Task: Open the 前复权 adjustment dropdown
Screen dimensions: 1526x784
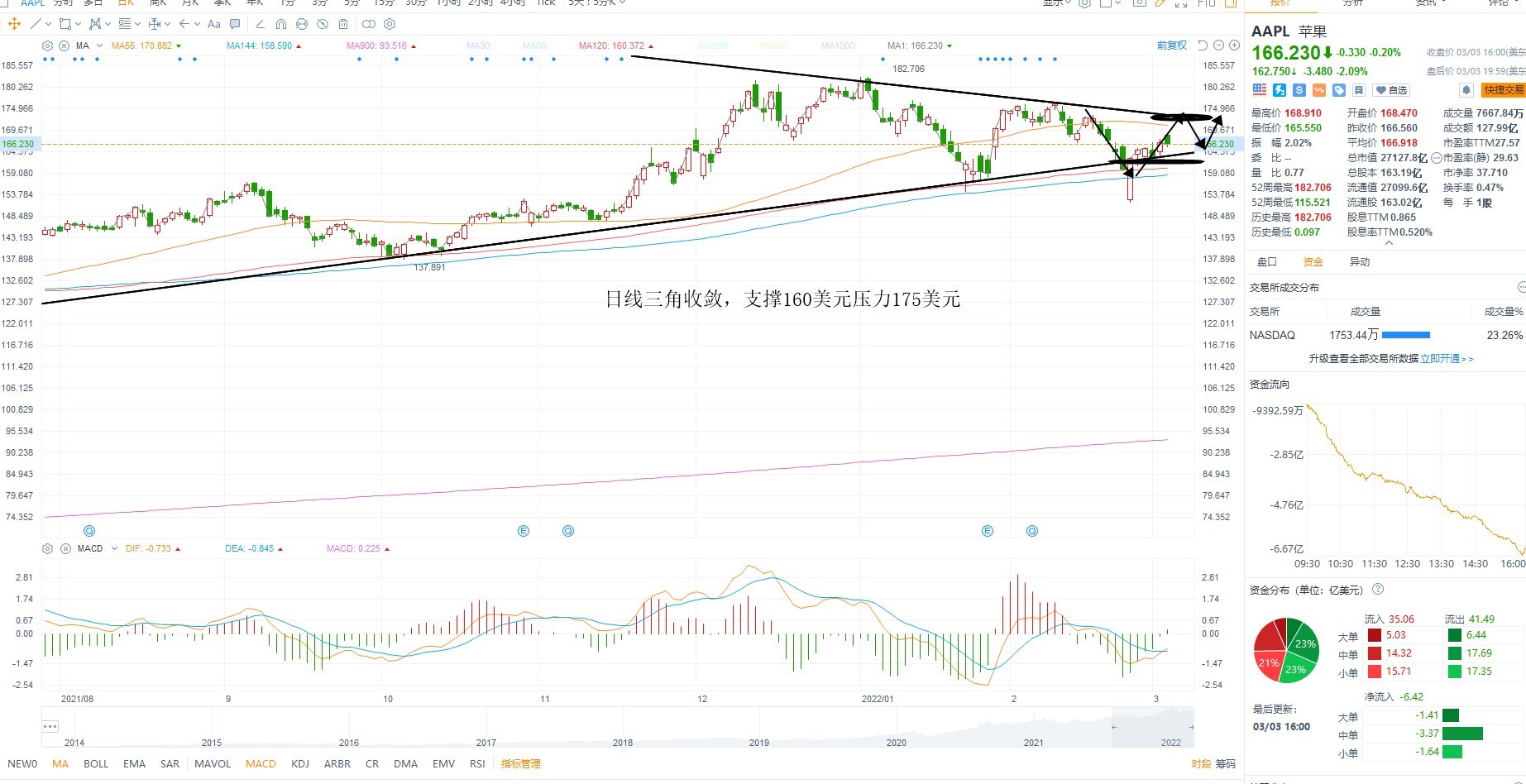Action: (1171, 45)
